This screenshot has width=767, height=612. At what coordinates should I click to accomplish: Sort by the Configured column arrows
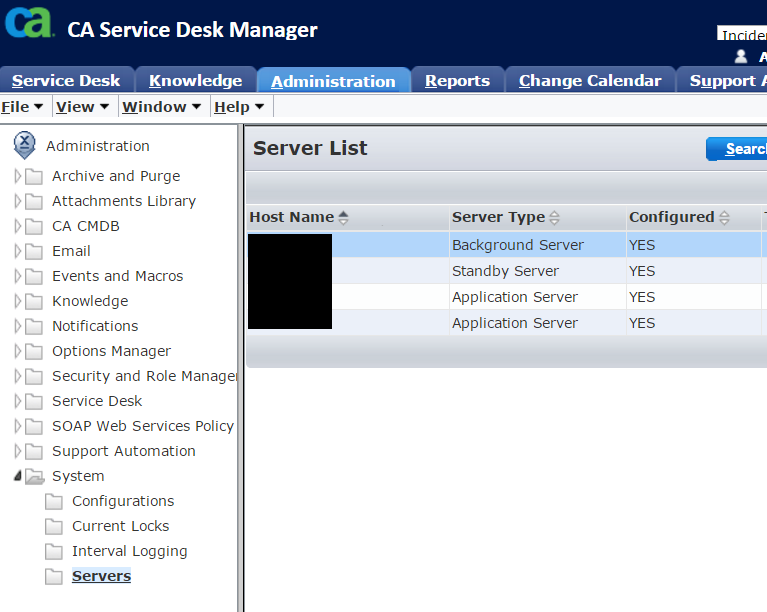[725, 217]
